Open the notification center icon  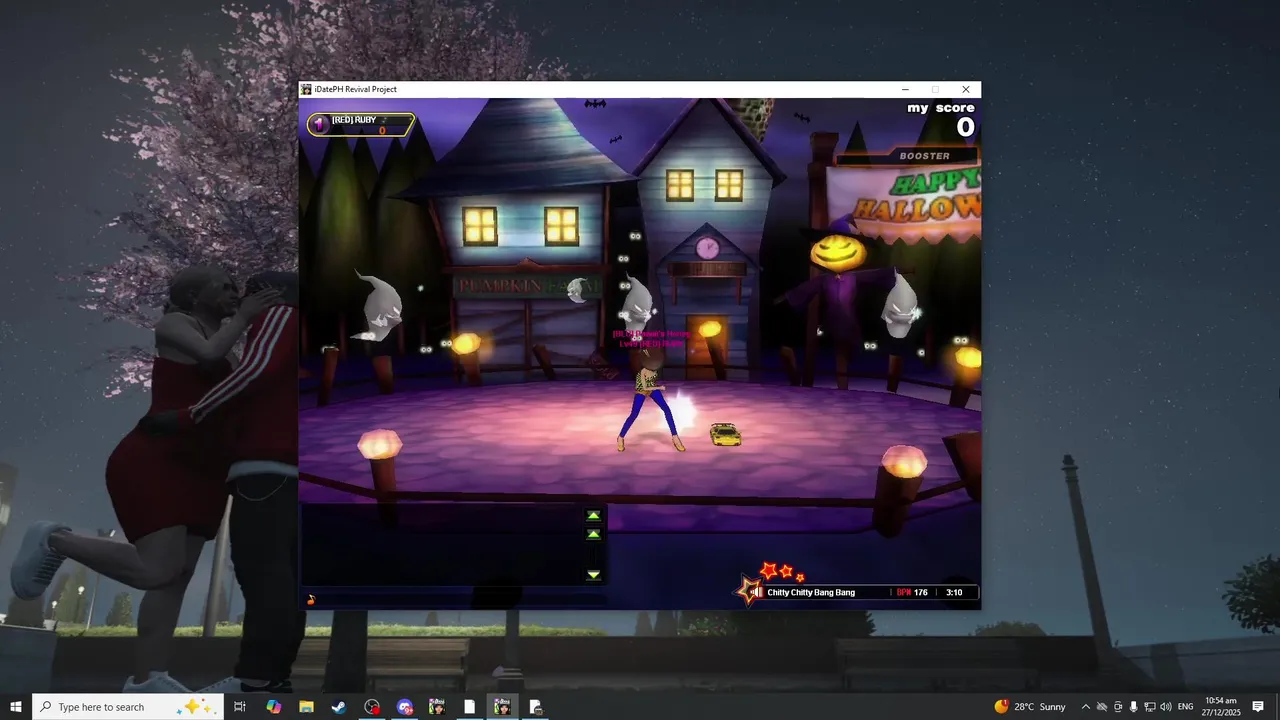coord(1258,707)
